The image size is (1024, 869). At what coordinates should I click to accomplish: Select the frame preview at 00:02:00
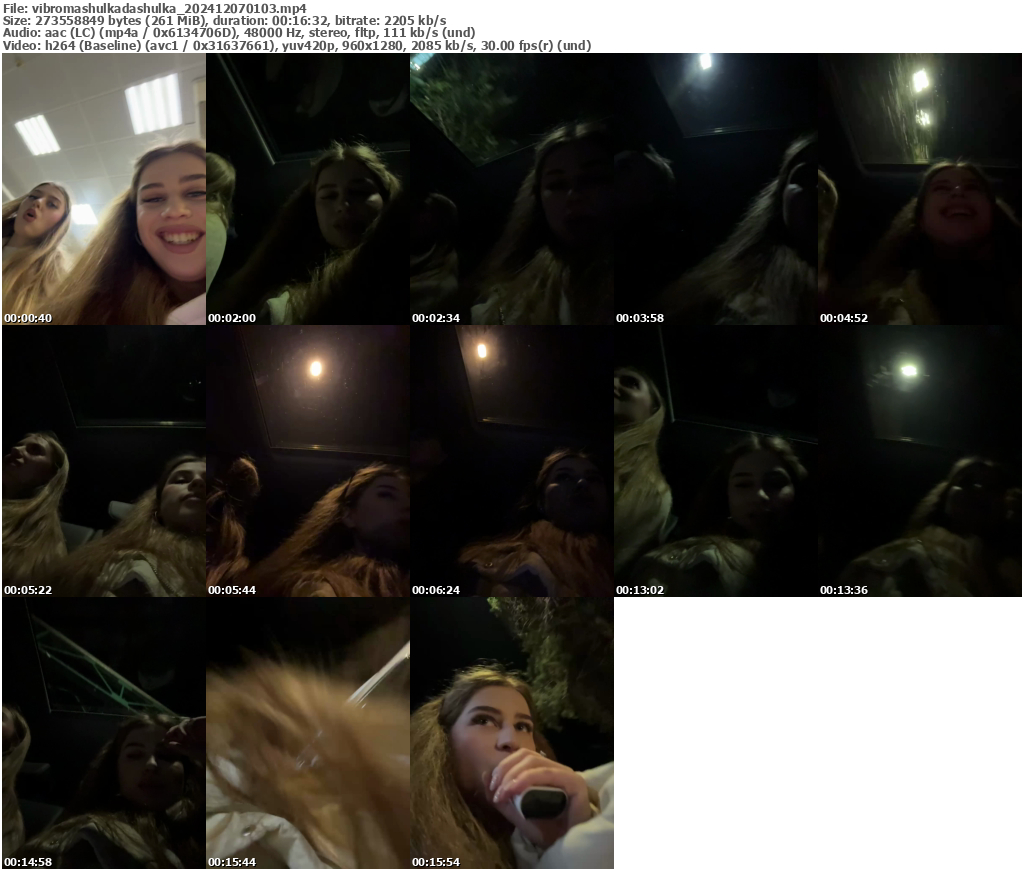[x=307, y=190]
